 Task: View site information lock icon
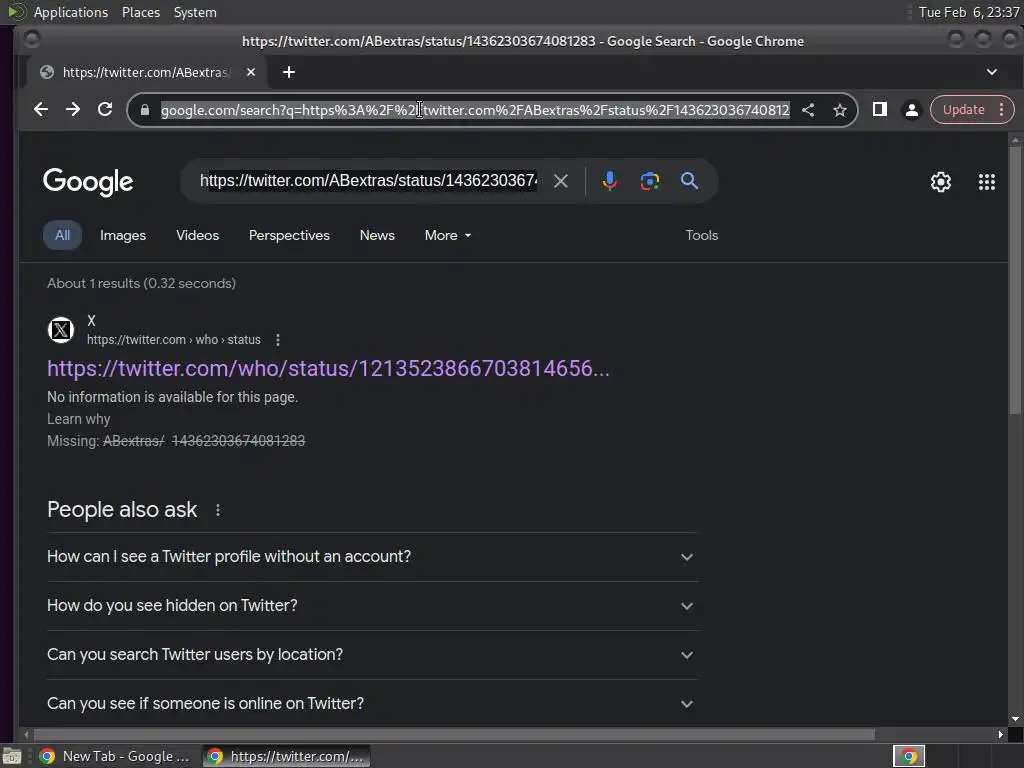(x=145, y=110)
